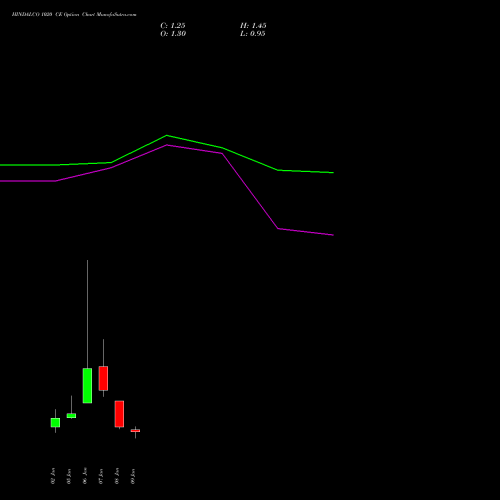This screenshot has height=500, width=500.
Task: Click the 03 Jan date axis label
Action: tap(69, 476)
